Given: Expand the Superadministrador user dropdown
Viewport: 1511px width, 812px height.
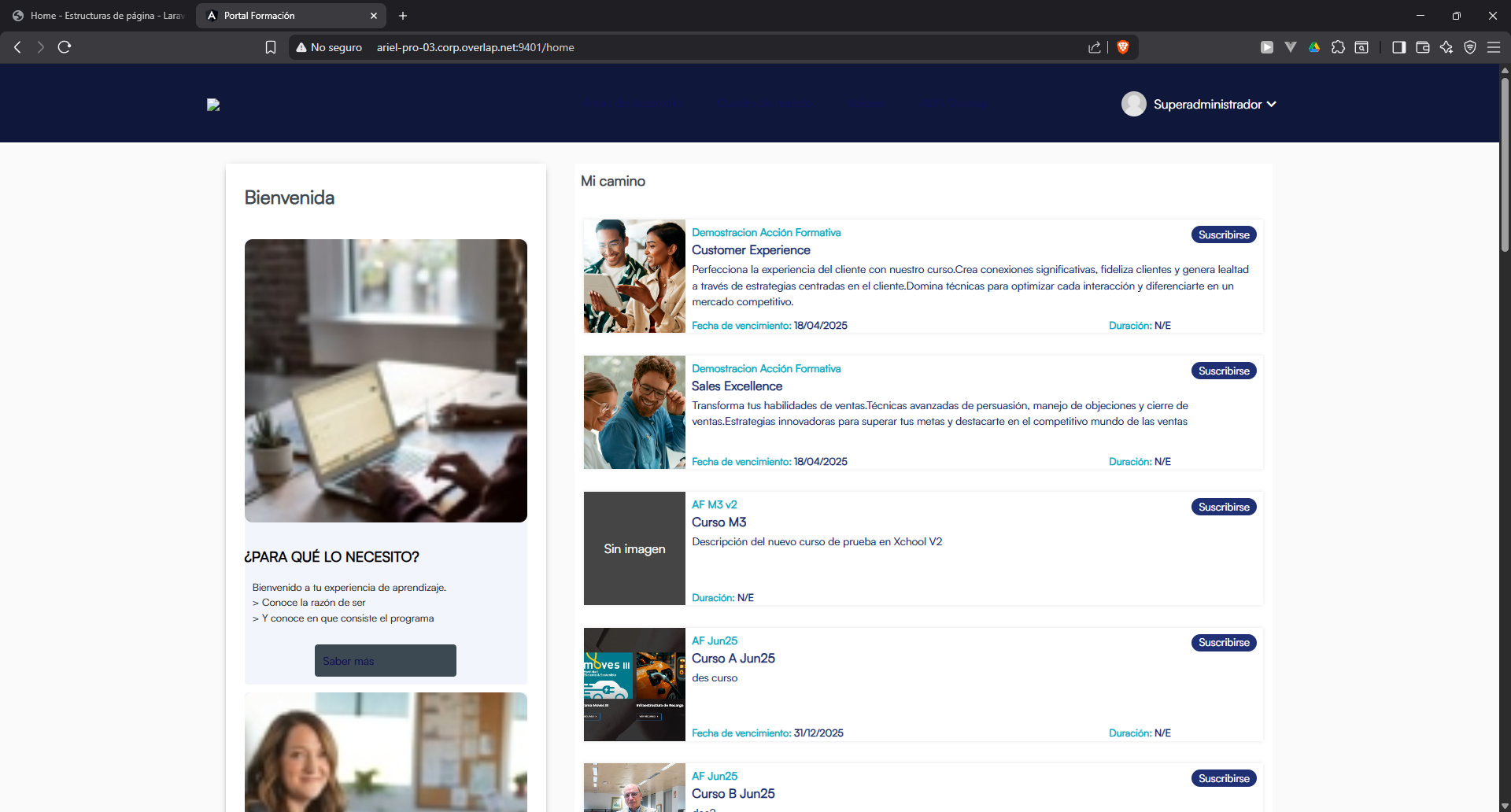Looking at the screenshot, I should tap(1199, 104).
